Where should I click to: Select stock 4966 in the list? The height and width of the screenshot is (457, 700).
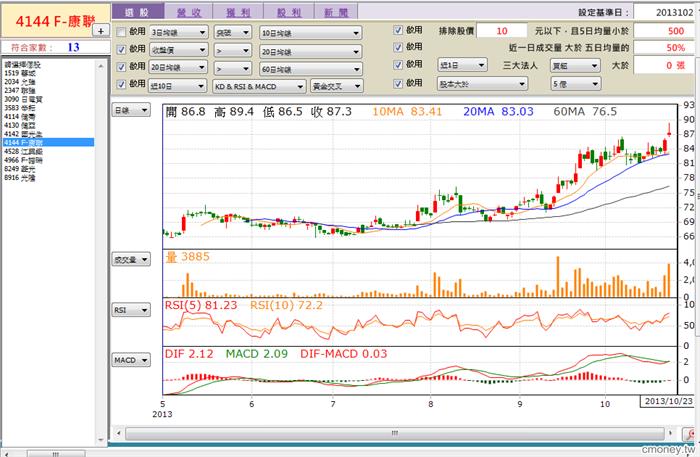pyautogui.click(x=48, y=160)
